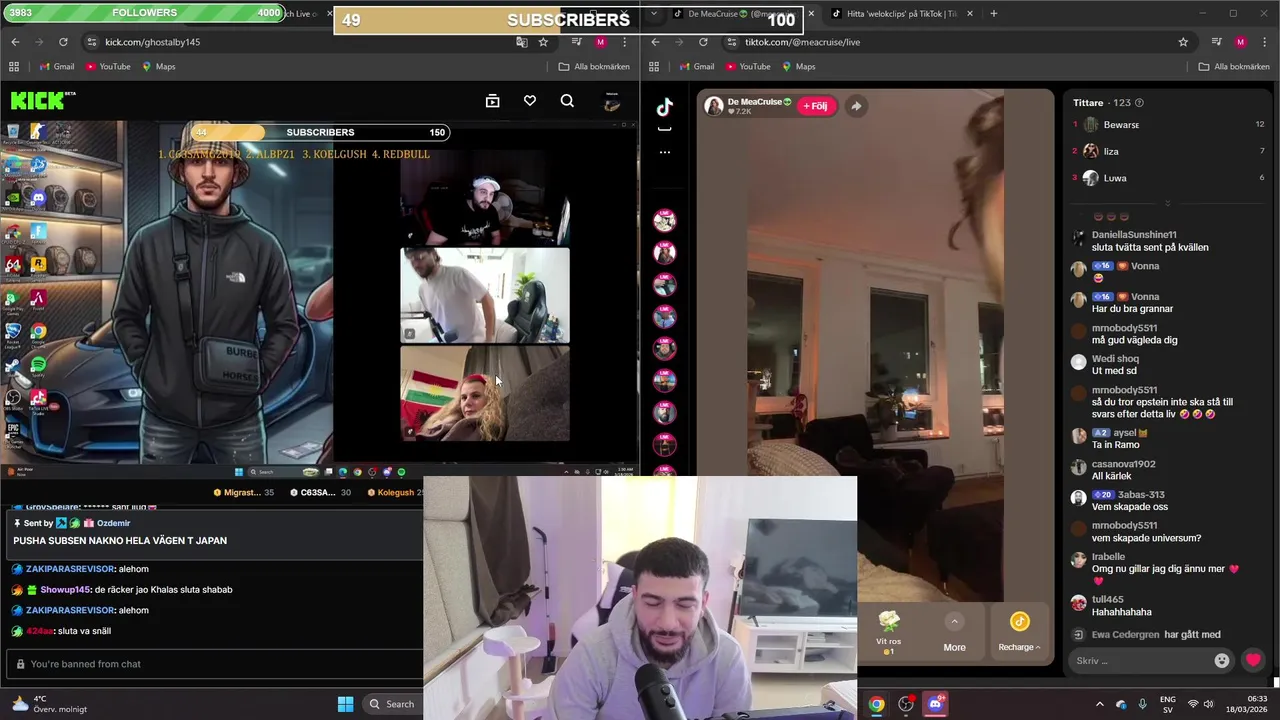
Task: Send the Vit ros gift
Action: pos(888,632)
